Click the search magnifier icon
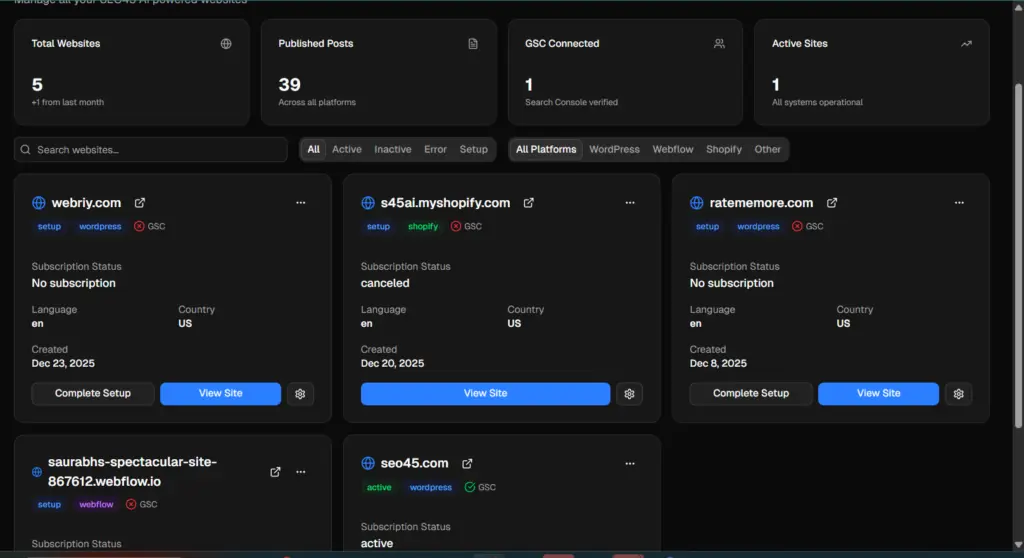 pyautogui.click(x=25, y=150)
